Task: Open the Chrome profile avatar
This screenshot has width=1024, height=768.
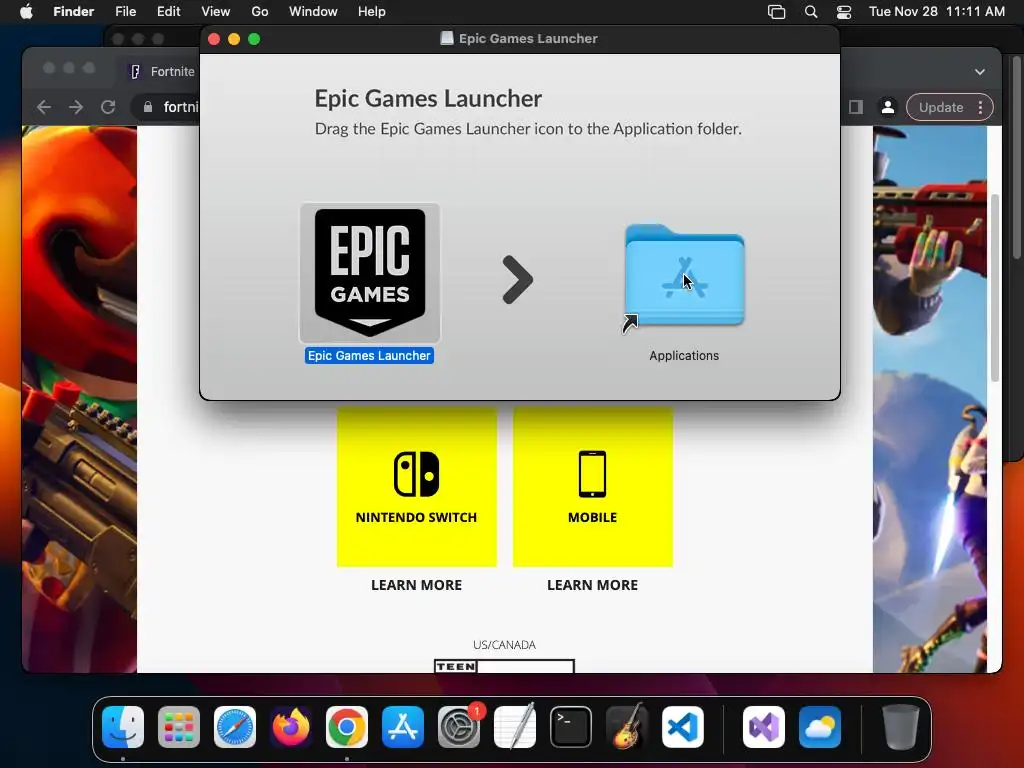Action: [888, 107]
